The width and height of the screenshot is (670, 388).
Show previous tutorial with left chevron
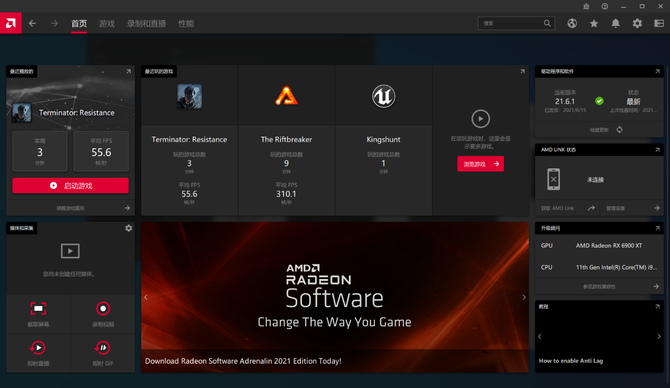[x=540, y=336]
